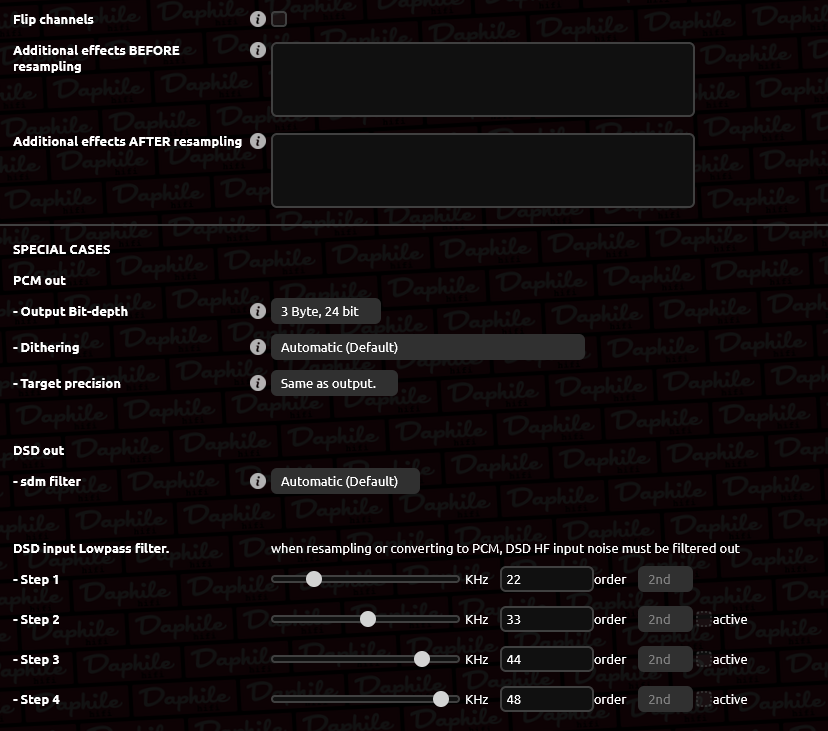Focus the Step 2 KHz field showing 33
The width and height of the screenshot is (828, 731).
point(547,619)
